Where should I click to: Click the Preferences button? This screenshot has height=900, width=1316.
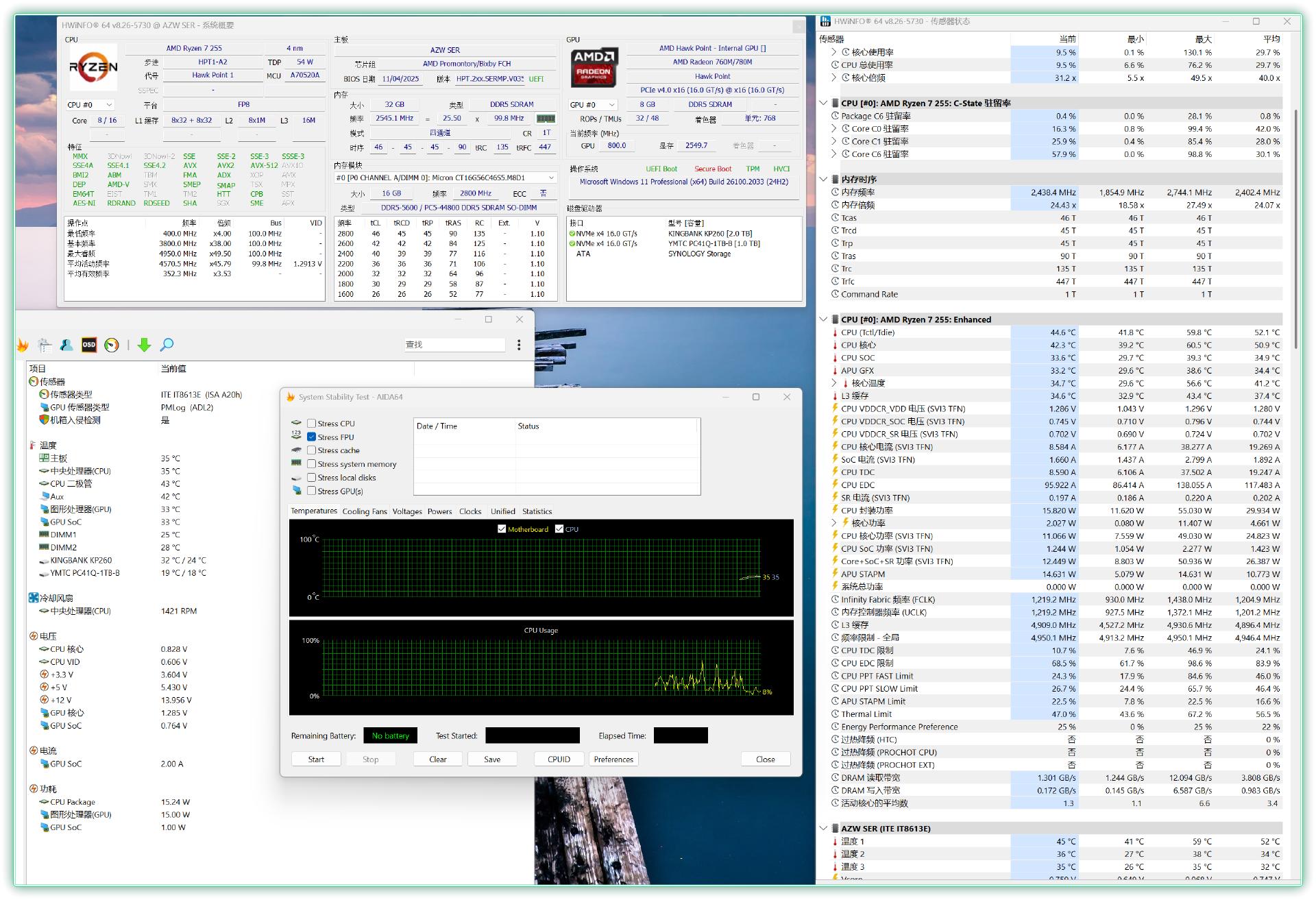(x=613, y=759)
